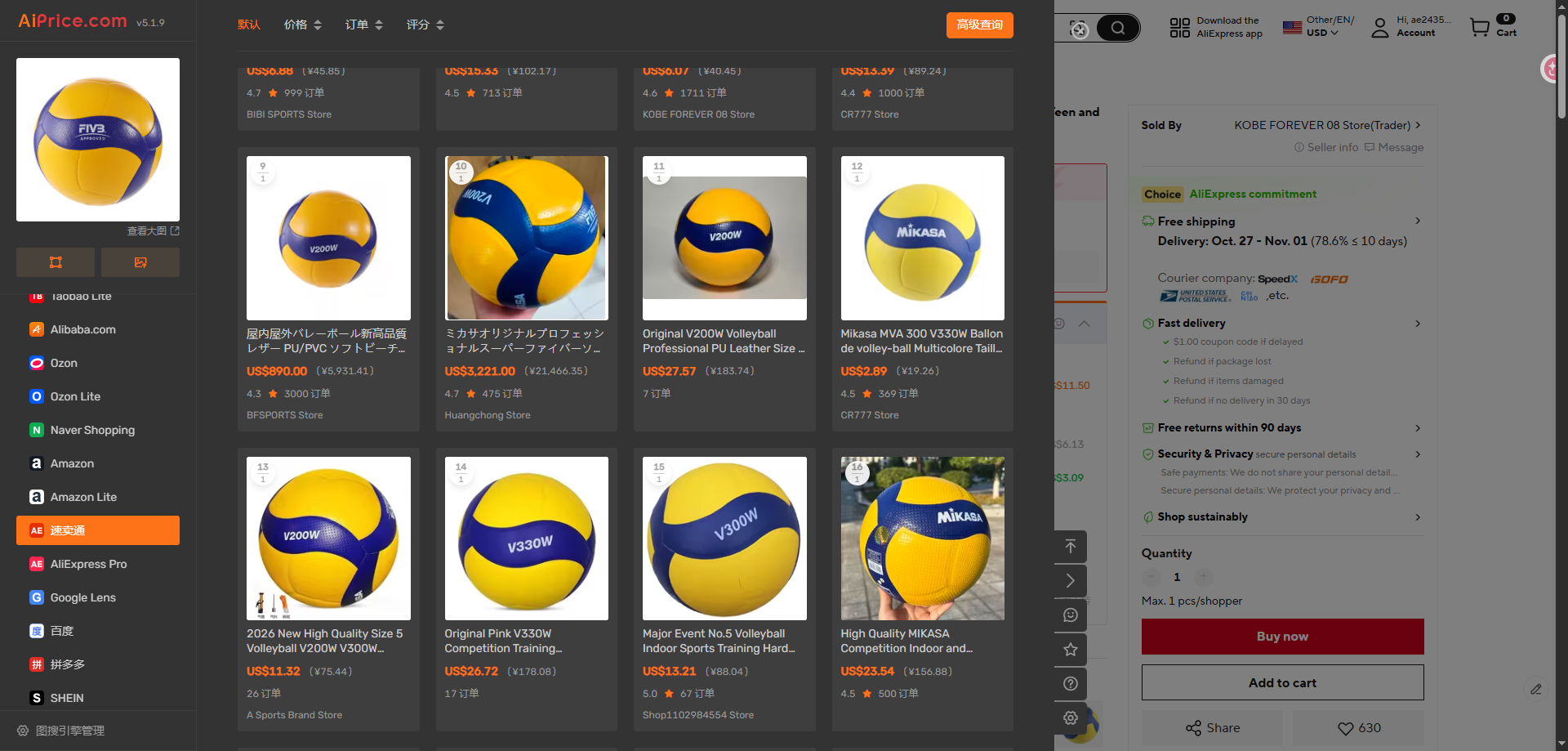Choose SHEIN from the engine list
The width and height of the screenshot is (1568, 751).
pos(98,698)
